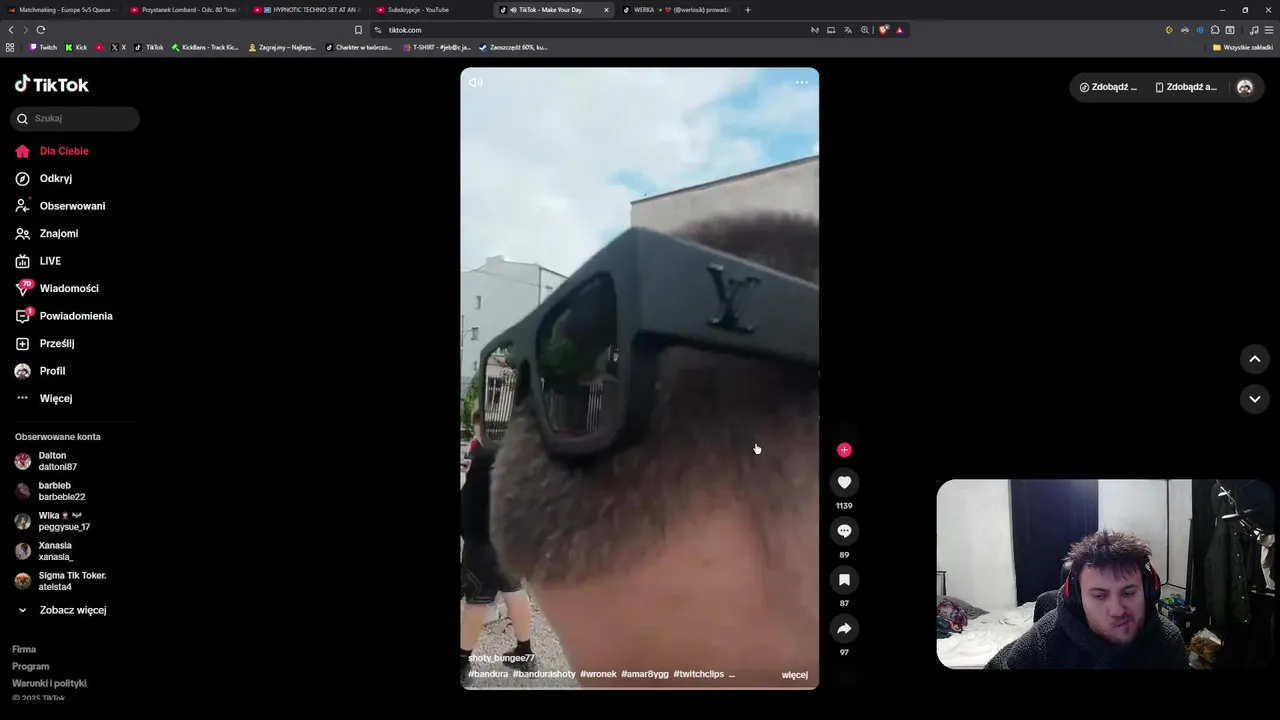Open browser extensions puzzle icon
Screen dimensions: 1280x720
coord(1215,30)
